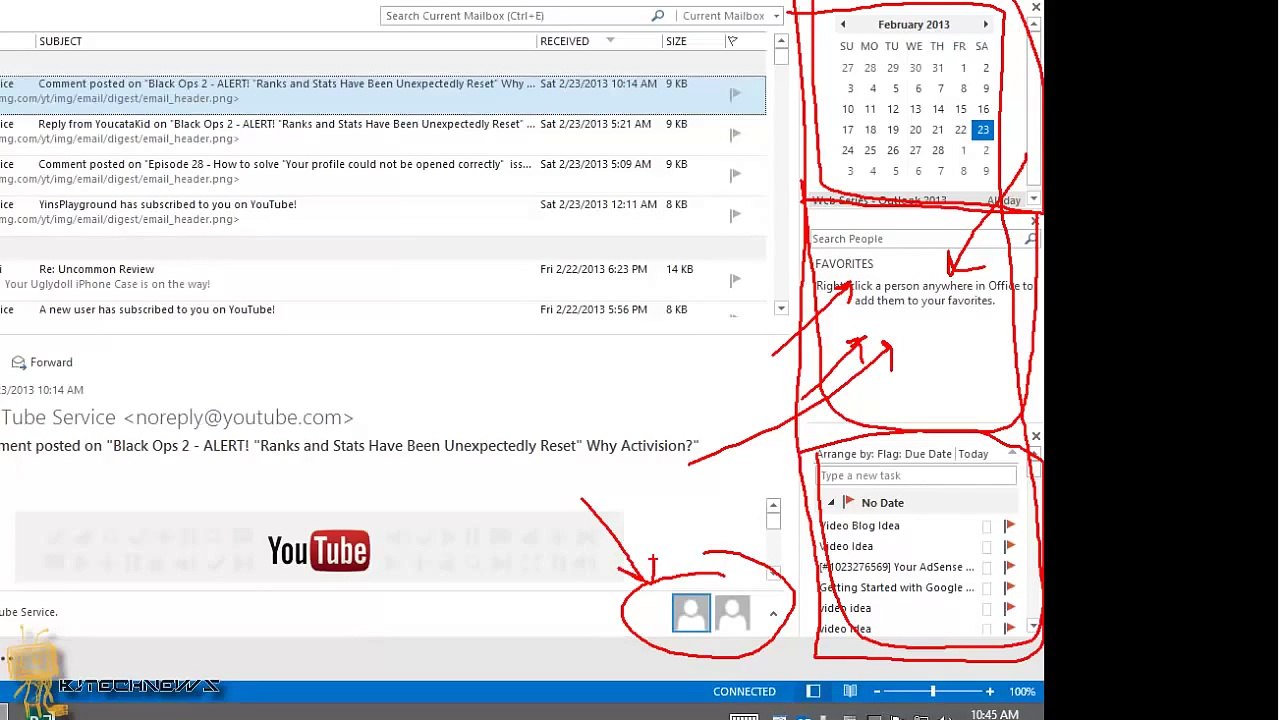
Task: Go to next month in calendar
Action: [985, 24]
